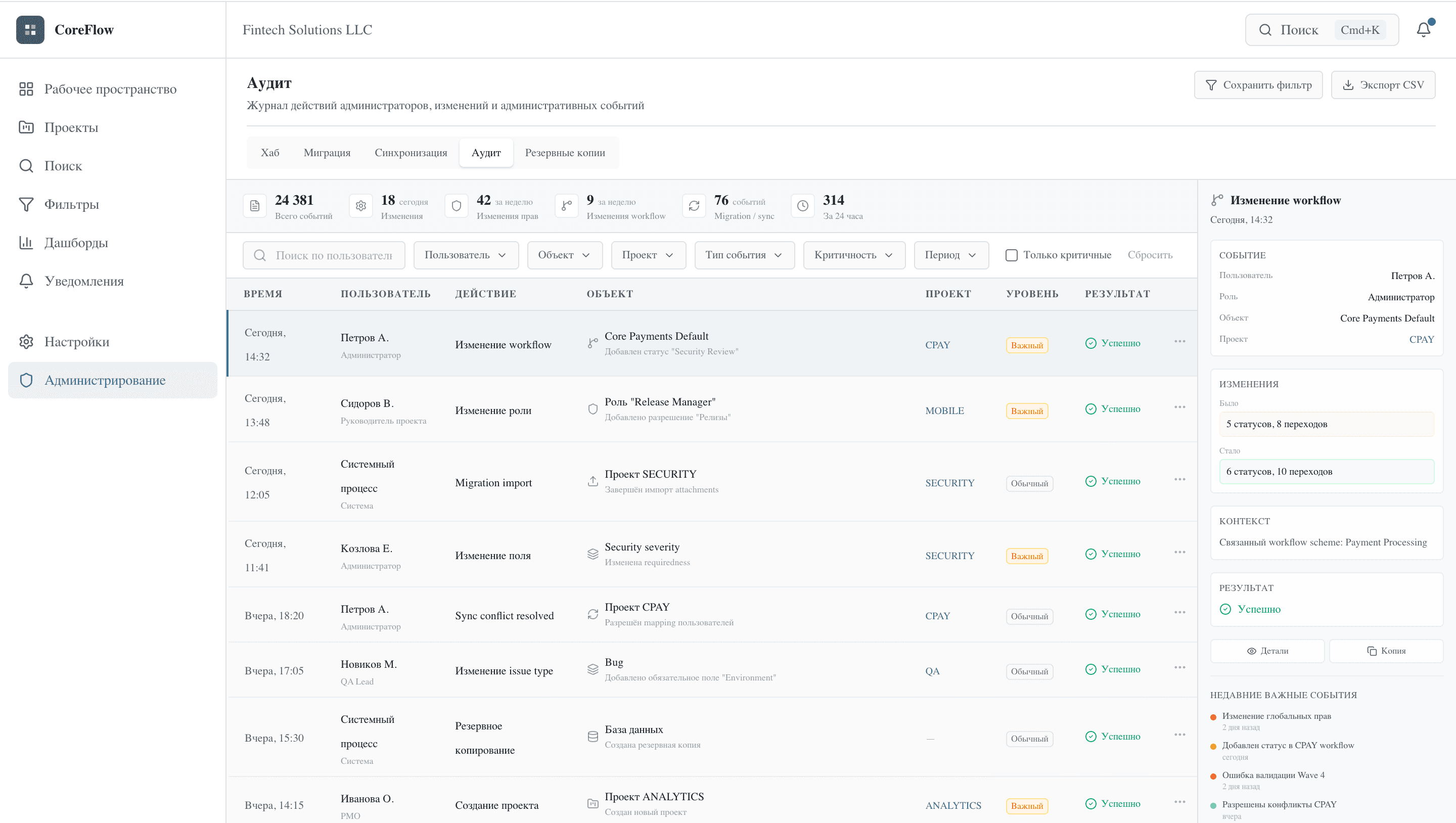1456x823 pixels.
Task: Click the Экспорт CSV button
Action: click(1383, 84)
